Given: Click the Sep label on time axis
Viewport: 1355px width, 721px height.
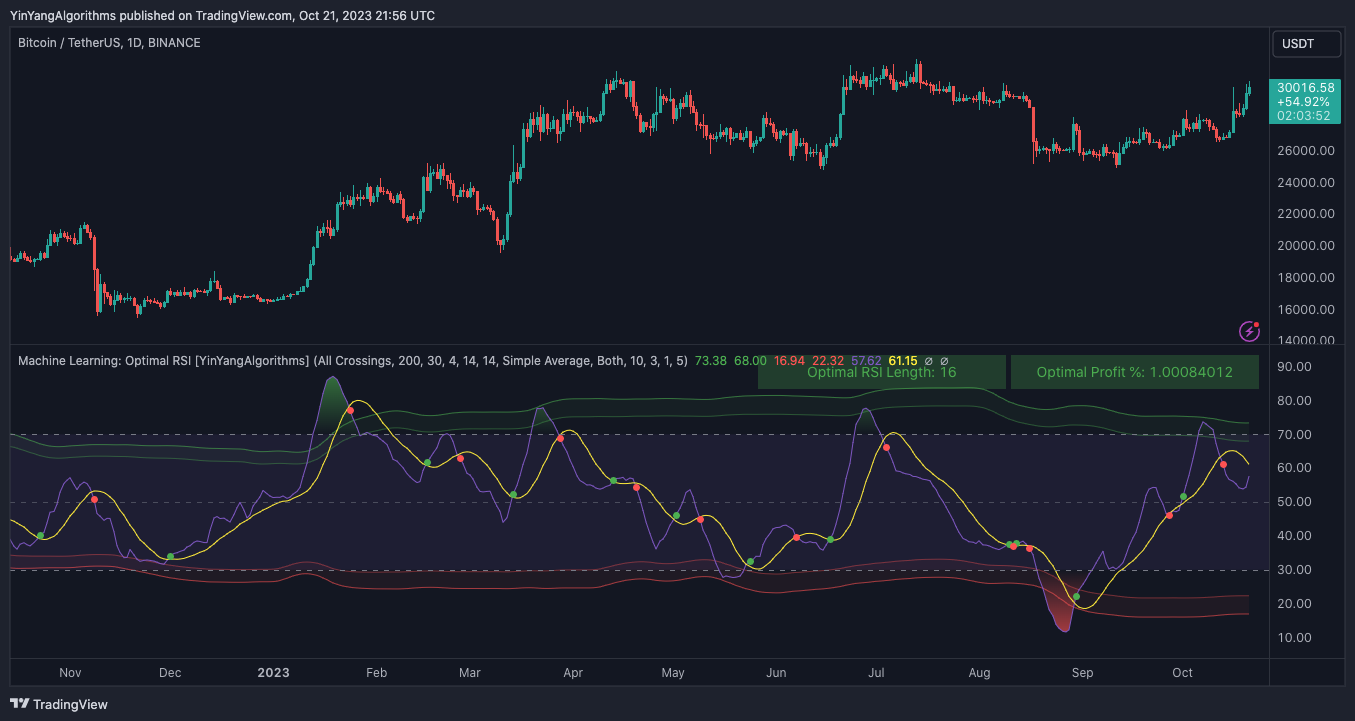Looking at the screenshot, I should tap(1082, 673).
